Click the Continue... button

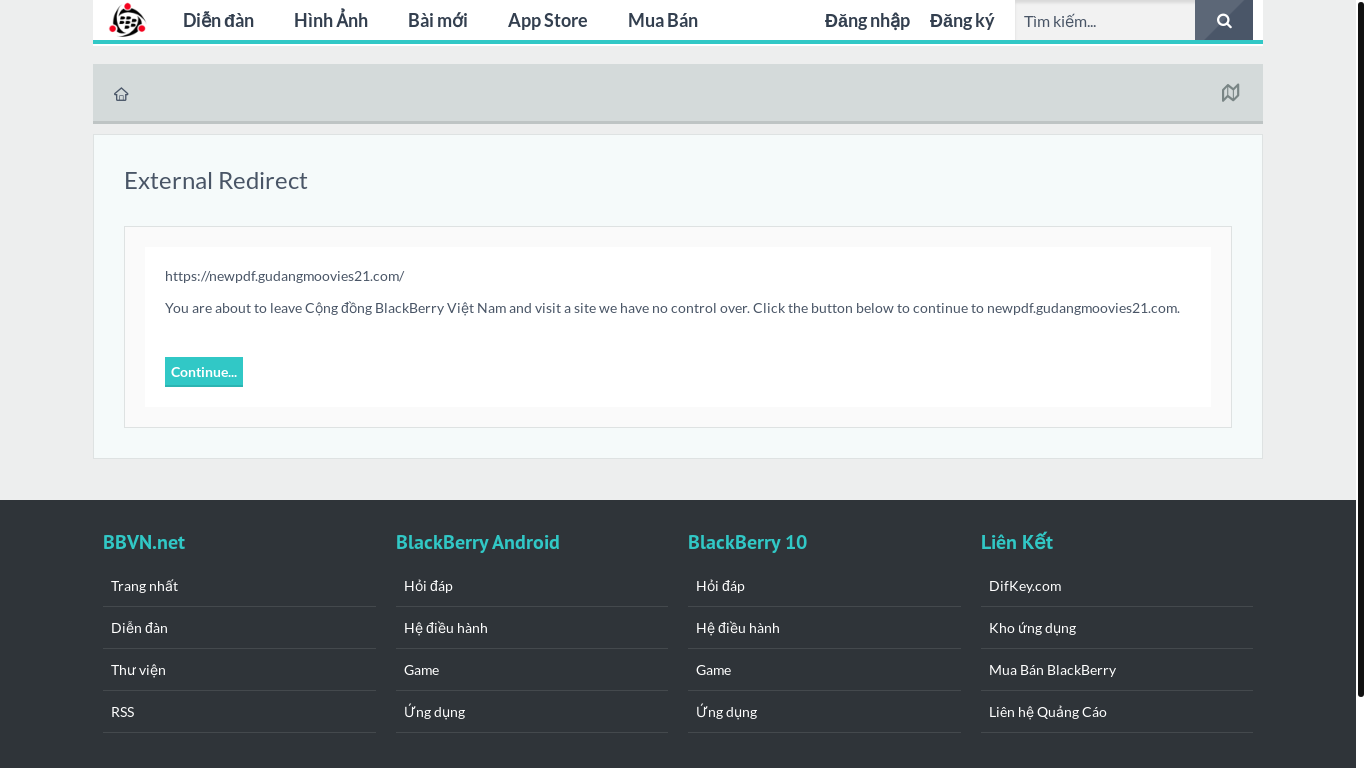point(204,372)
